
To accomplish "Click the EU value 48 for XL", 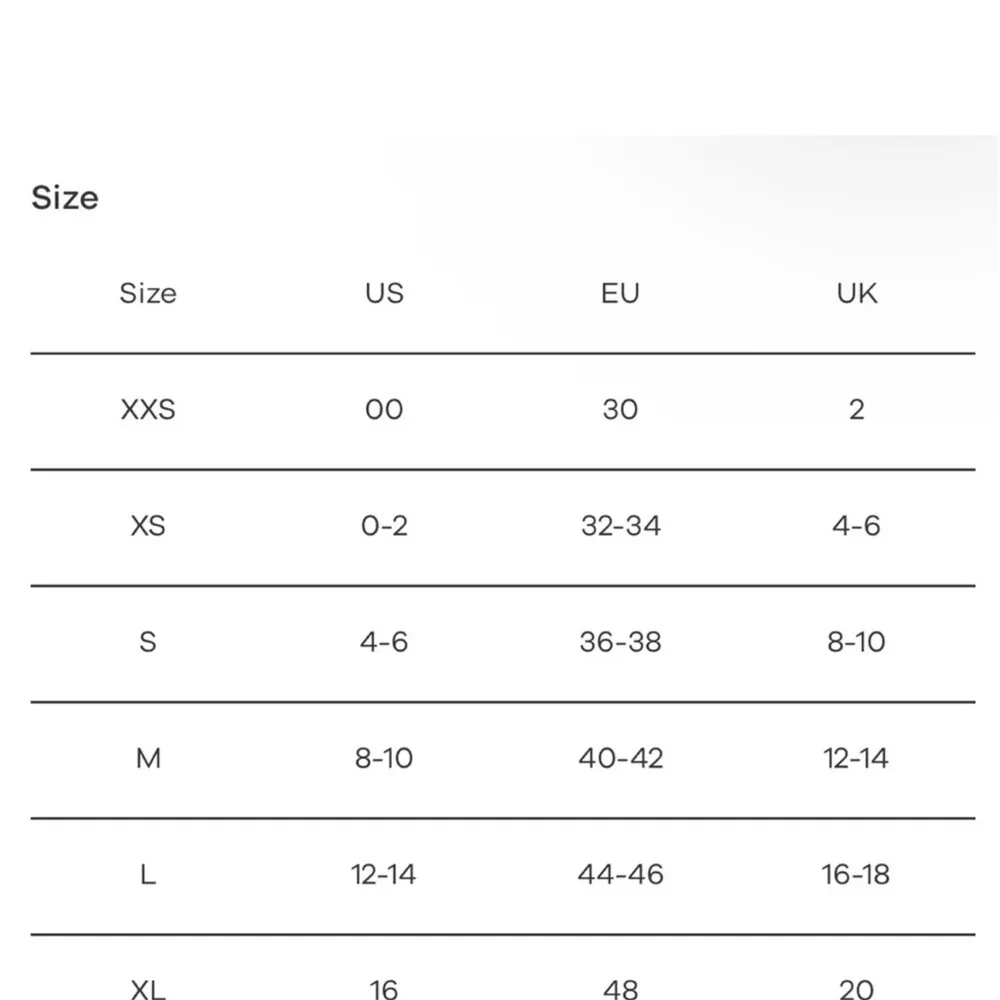I will coord(620,988).
